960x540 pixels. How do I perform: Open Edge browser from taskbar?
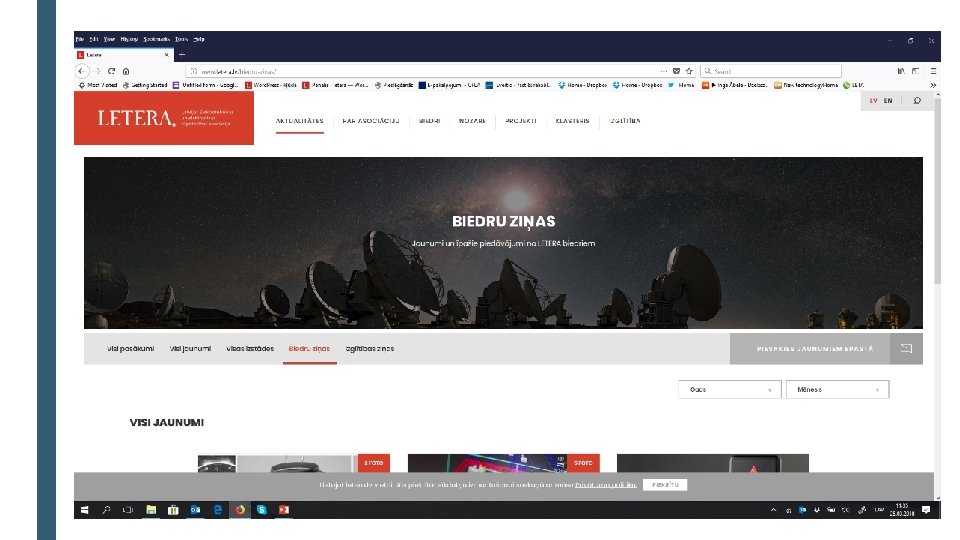[217, 509]
